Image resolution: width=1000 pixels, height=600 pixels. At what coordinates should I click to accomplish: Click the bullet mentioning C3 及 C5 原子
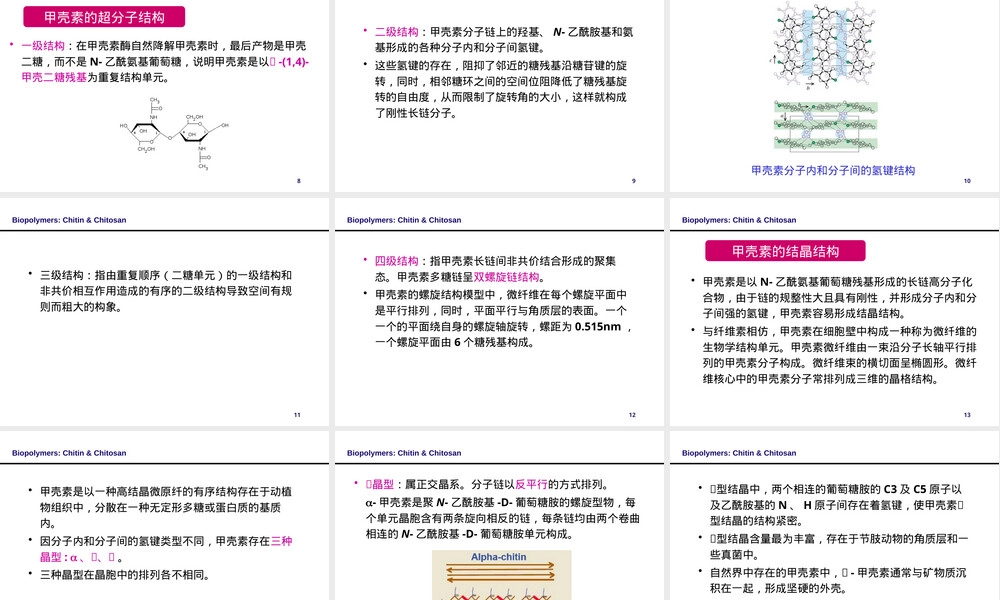coord(837,505)
